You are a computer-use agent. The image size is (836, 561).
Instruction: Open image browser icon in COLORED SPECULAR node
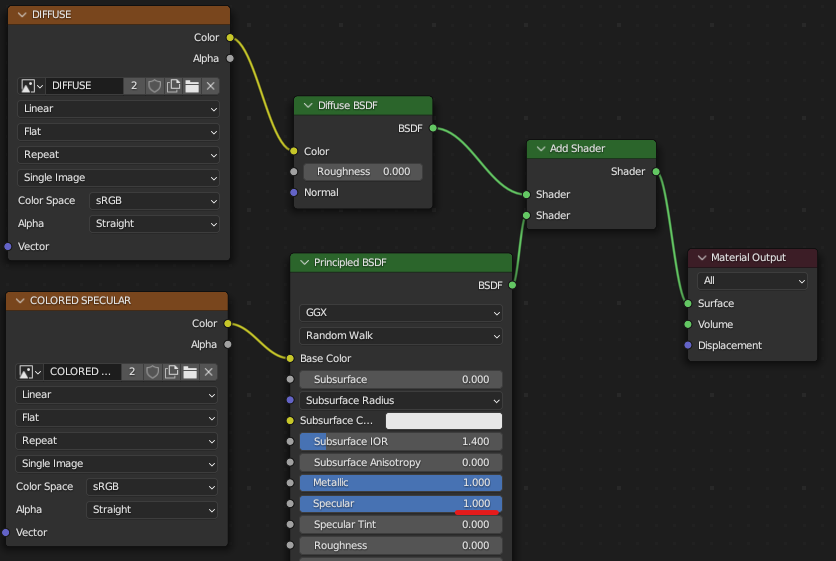(x=29, y=372)
